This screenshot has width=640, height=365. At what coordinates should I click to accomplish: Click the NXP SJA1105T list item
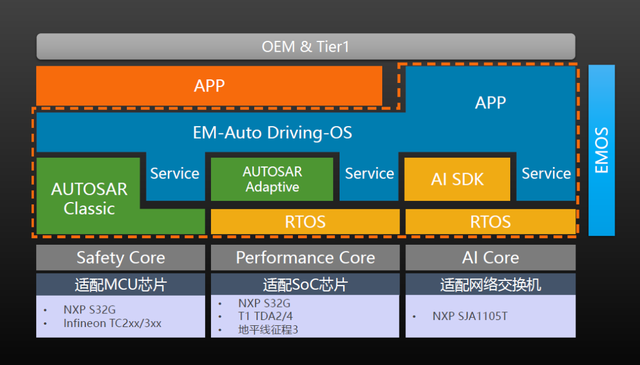pyautogui.click(x=470, y=316)
